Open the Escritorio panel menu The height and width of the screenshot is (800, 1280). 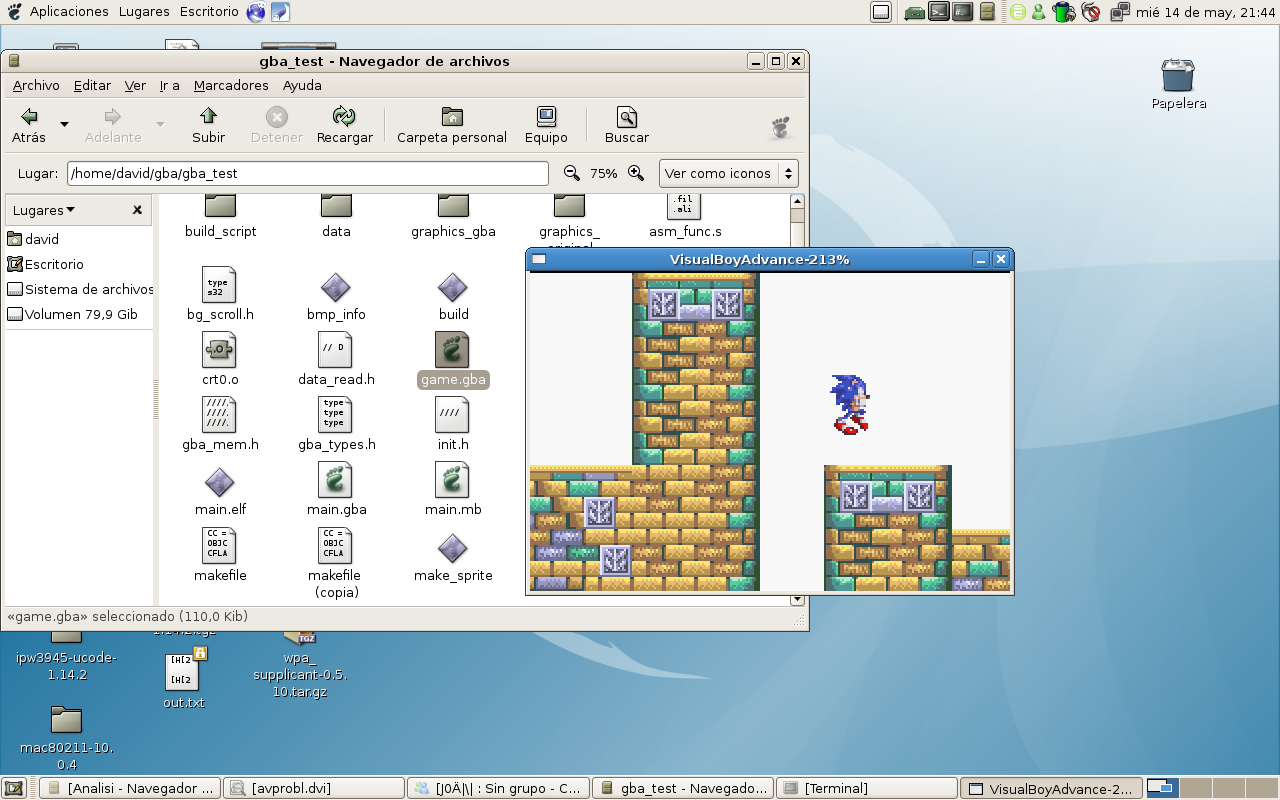(x=209, y=12)
